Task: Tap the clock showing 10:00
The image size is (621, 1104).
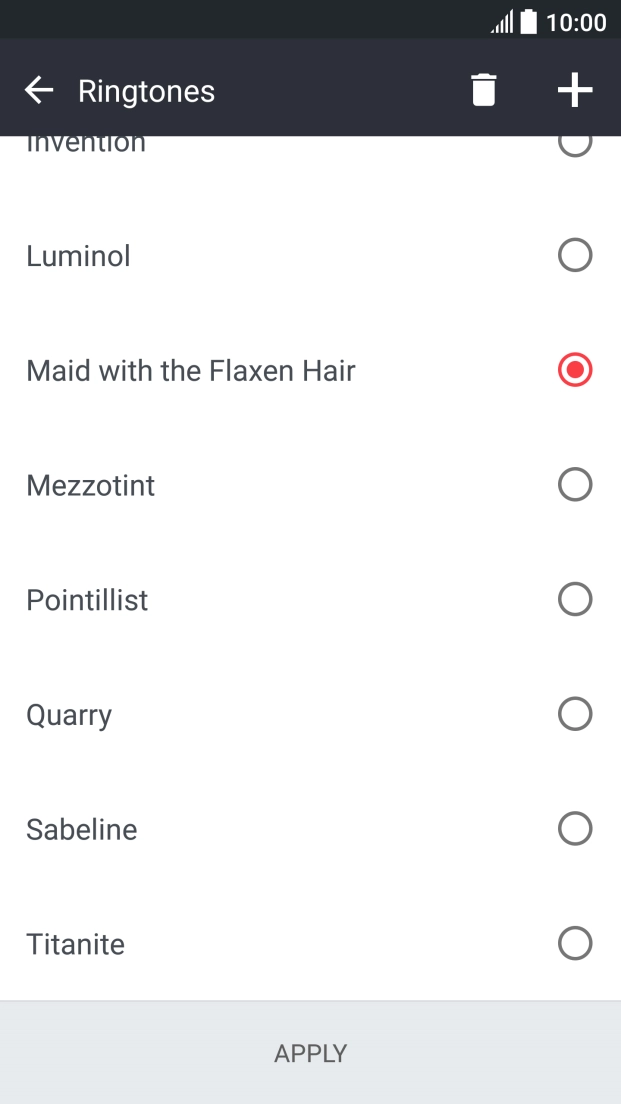Action: (x=577, y=22)
